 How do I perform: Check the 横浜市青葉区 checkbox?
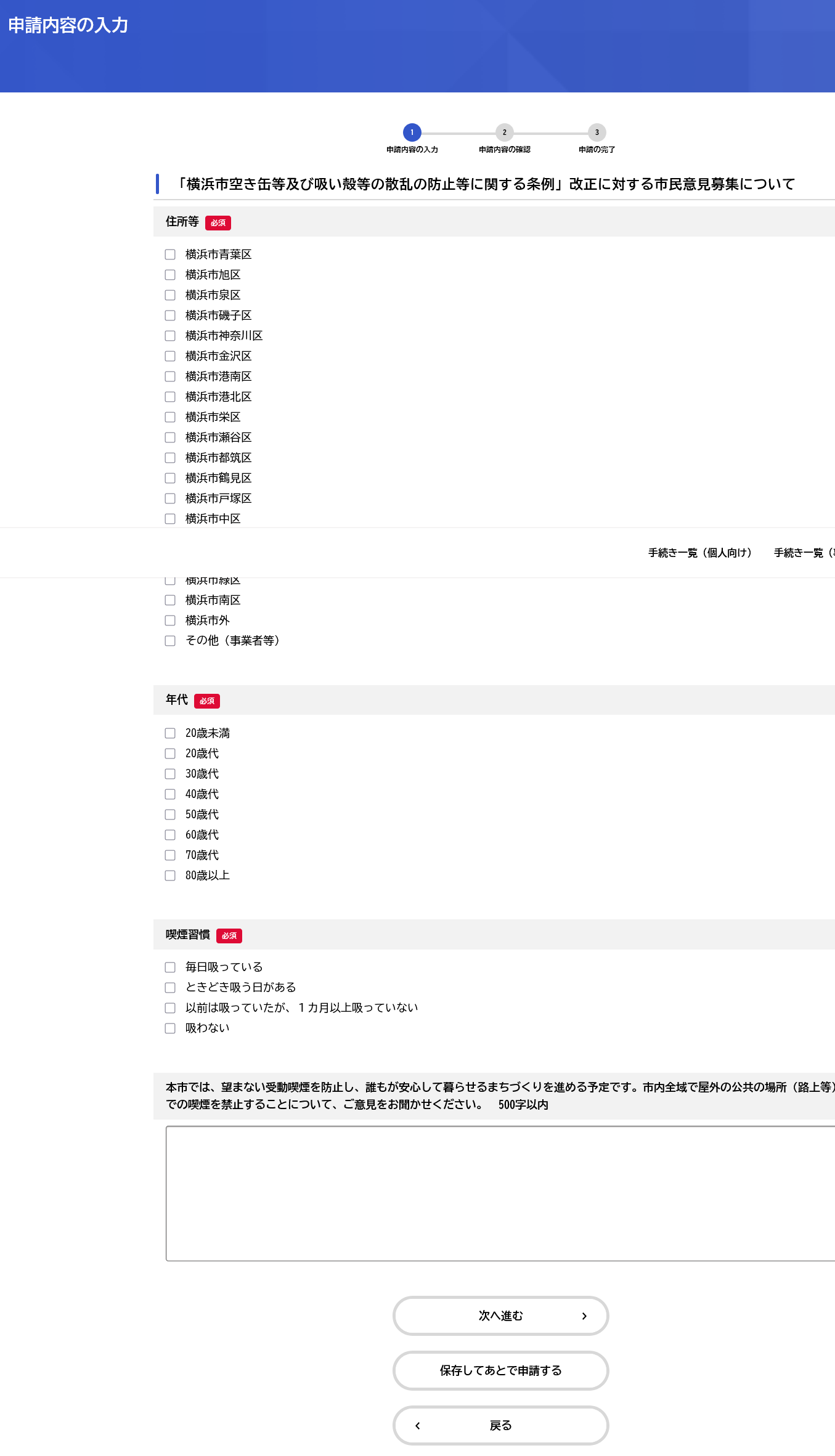click(170, 254)
